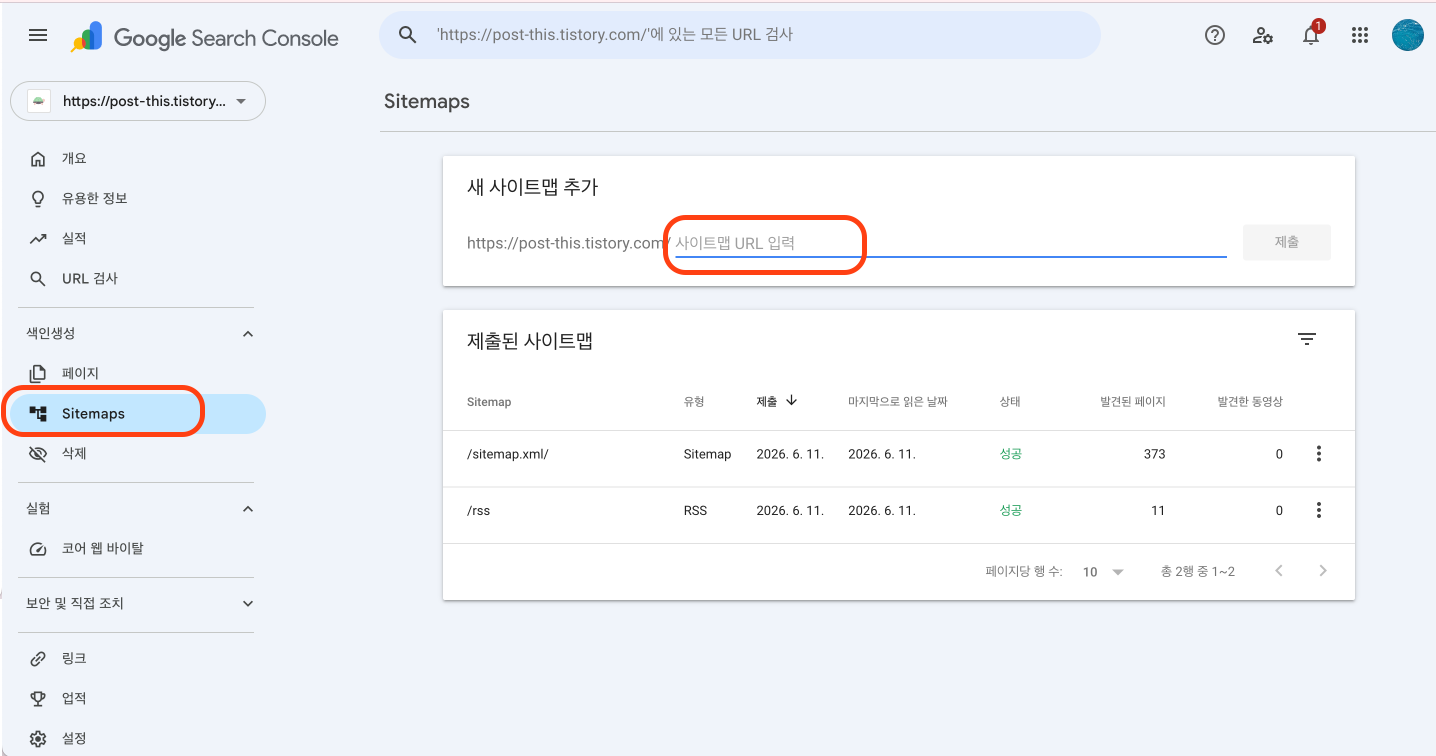Open the Google apps grid
Screen dimensions: 1436x756
click(x=1359, y=35)
